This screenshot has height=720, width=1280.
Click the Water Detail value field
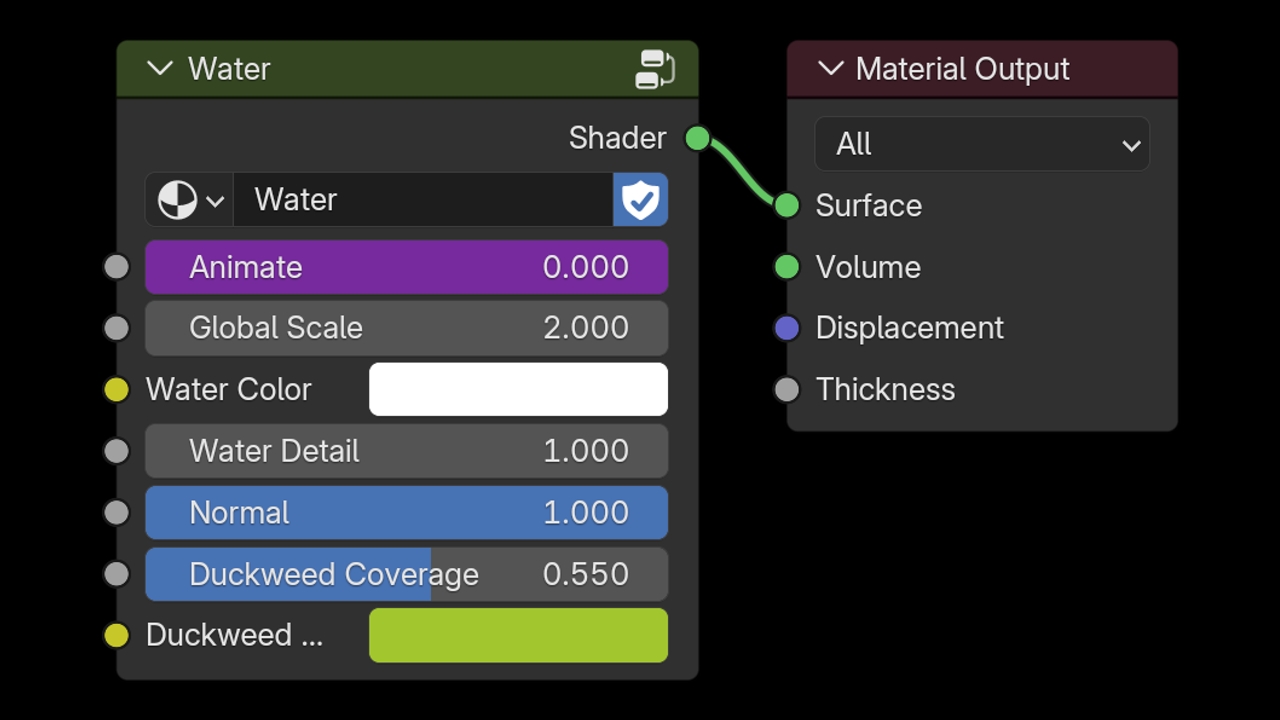click(407, 451)
